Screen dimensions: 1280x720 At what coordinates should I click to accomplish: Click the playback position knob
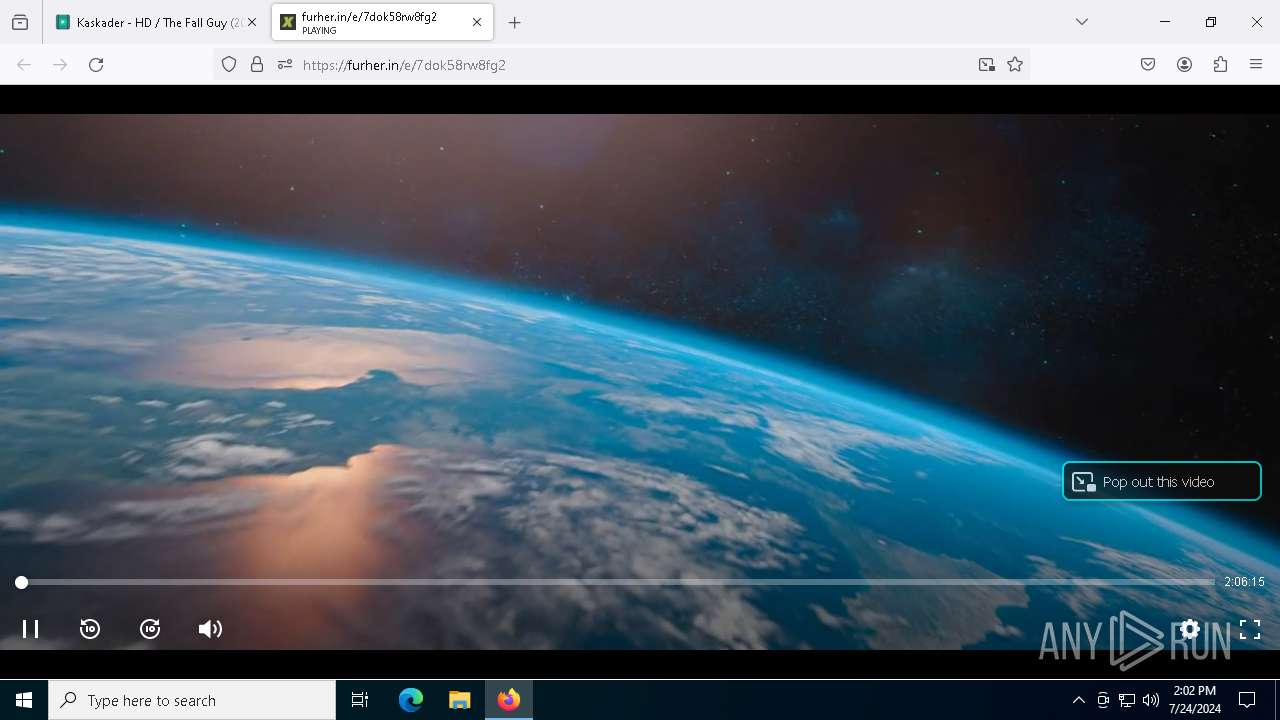21,582
